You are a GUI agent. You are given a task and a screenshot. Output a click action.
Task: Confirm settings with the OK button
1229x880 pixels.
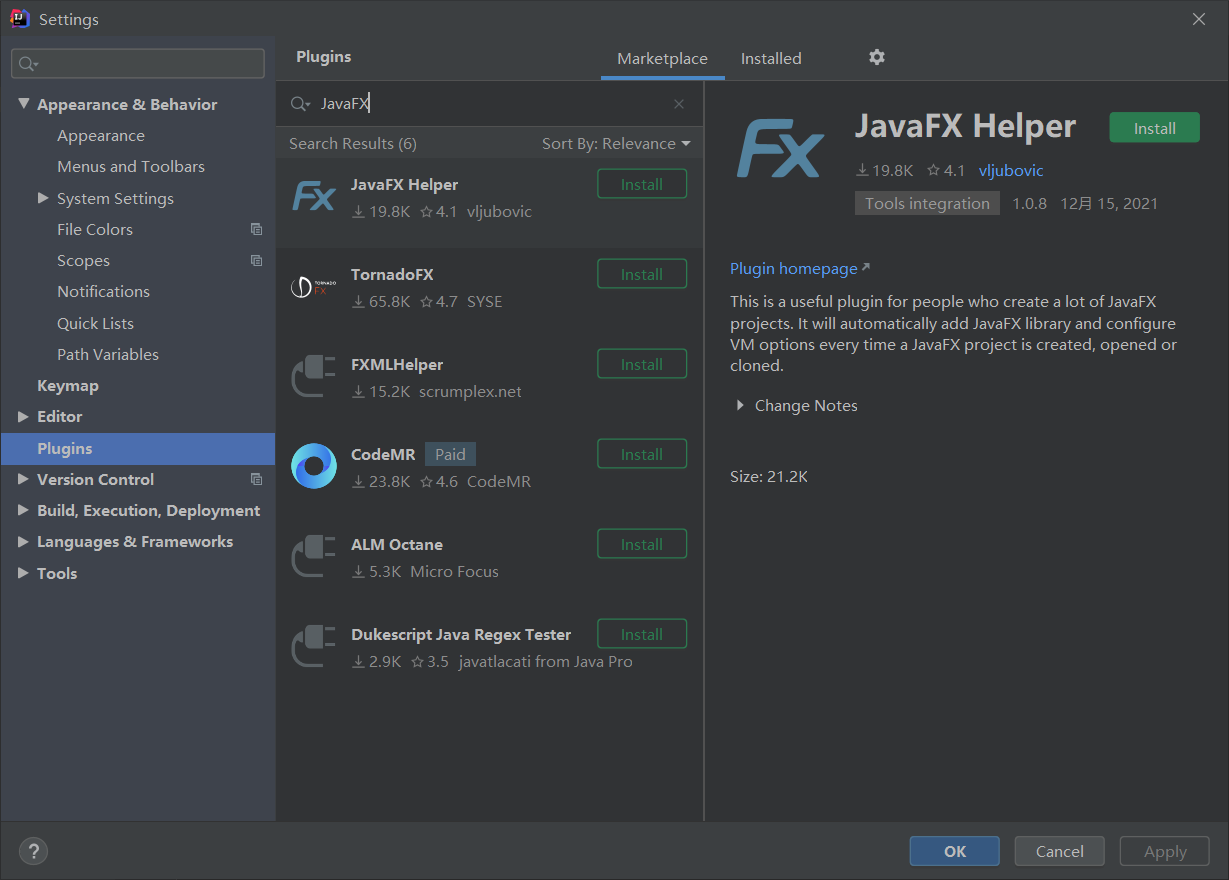pos(954,851)
